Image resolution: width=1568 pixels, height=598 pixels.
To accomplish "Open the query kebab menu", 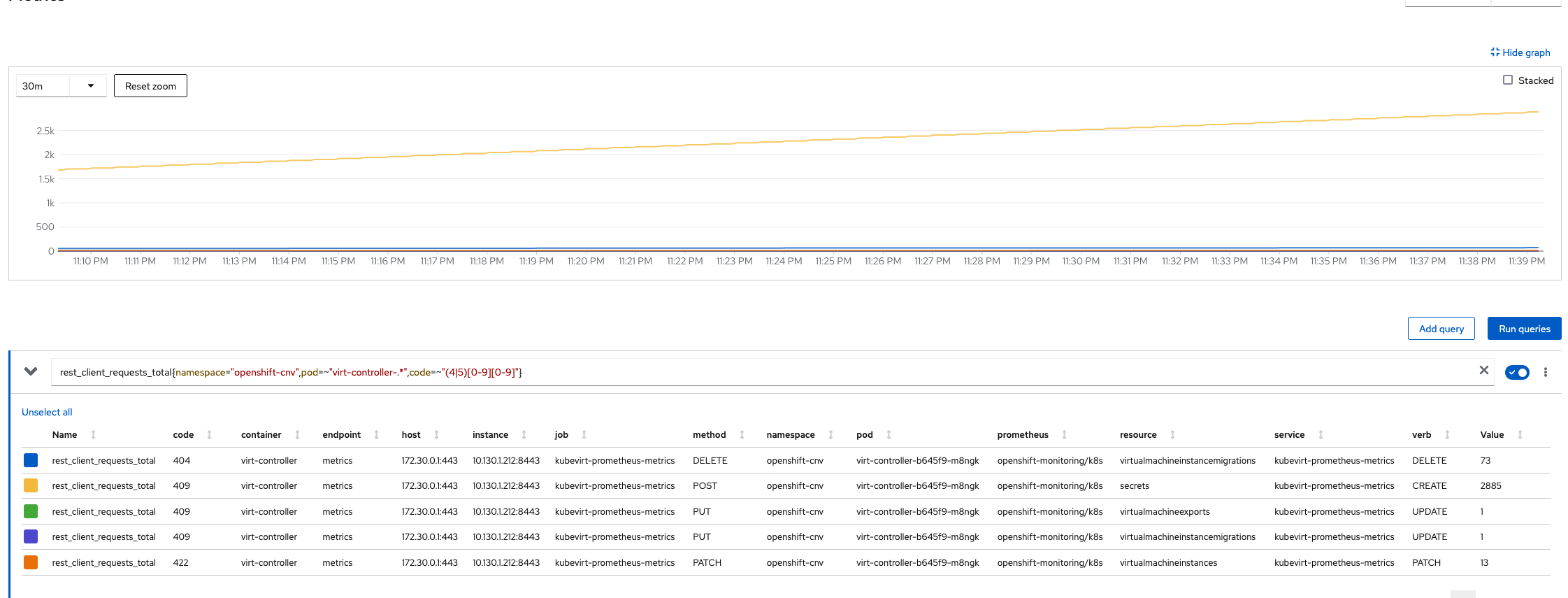I will [1546, 372].
